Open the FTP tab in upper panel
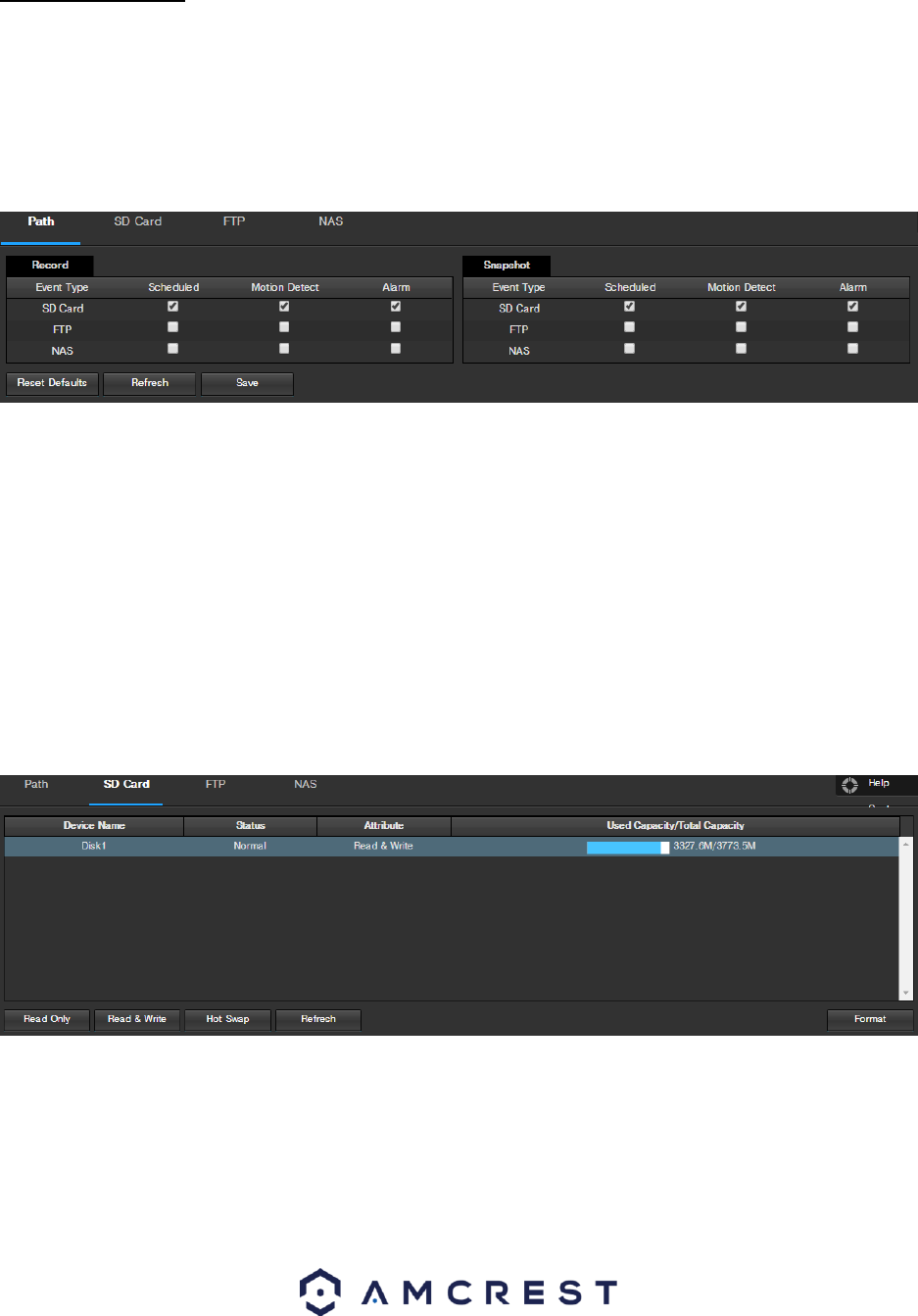This screenshot has height=1316, width=918. pos(234,221)
